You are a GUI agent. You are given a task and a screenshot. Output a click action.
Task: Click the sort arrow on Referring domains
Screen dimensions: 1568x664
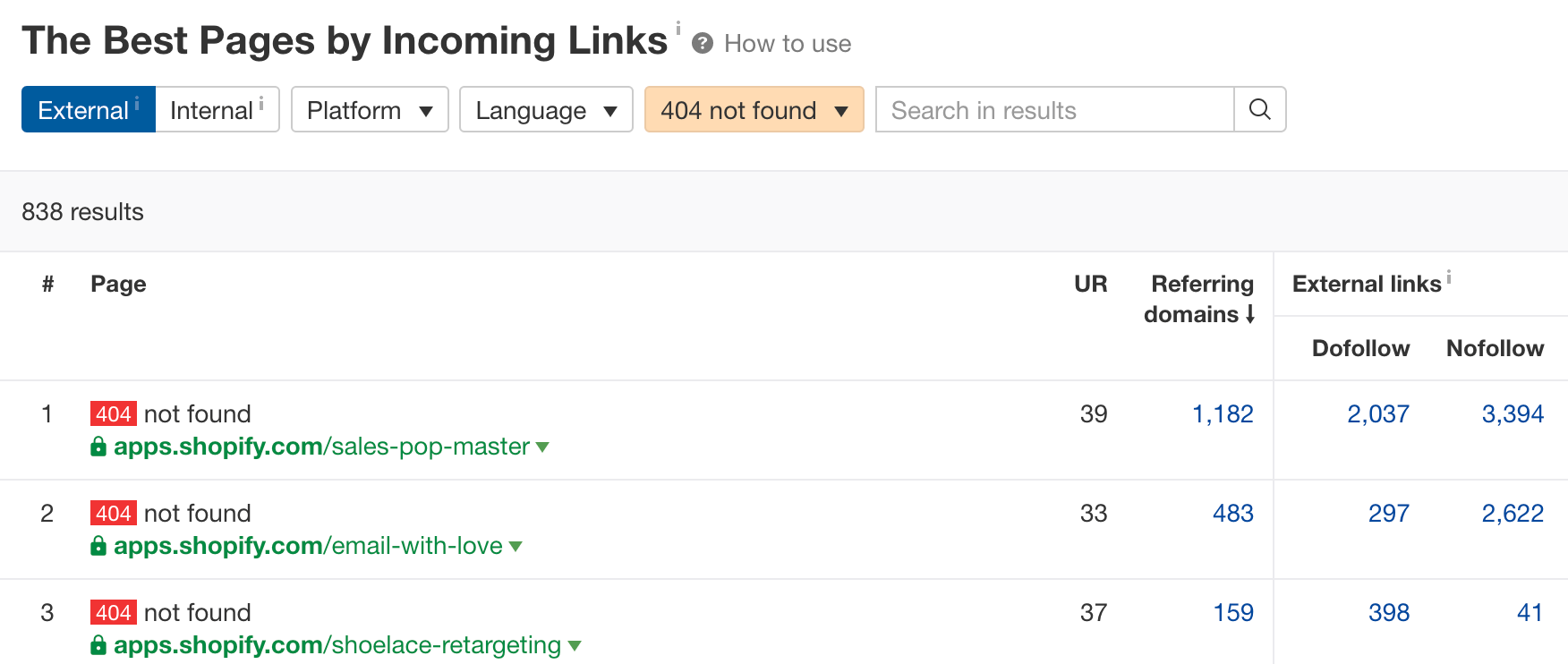pos(1250,314)
